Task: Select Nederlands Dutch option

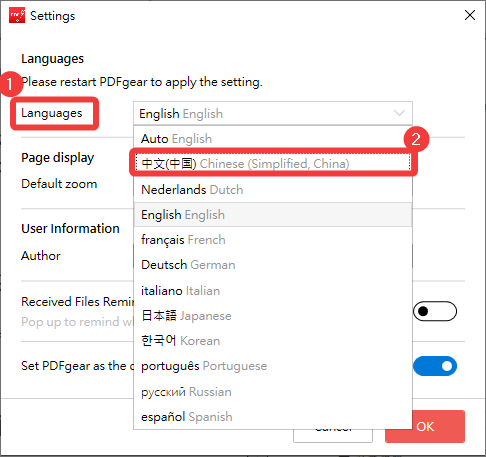Action: pyautogui.click(x=273, y=190)
